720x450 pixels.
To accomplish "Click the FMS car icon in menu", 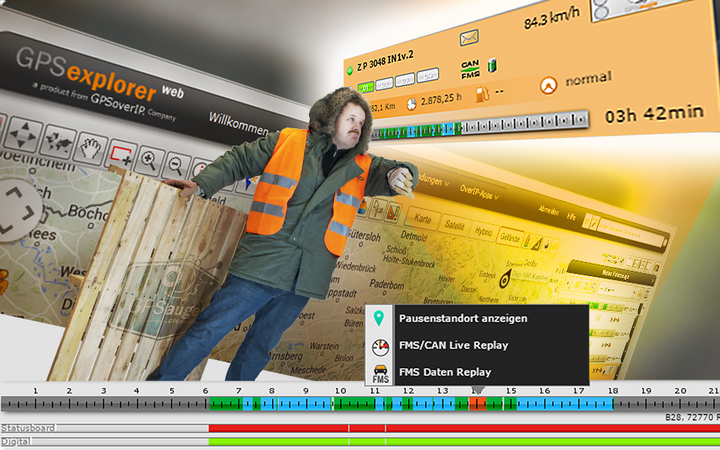I will click(380, 374).
